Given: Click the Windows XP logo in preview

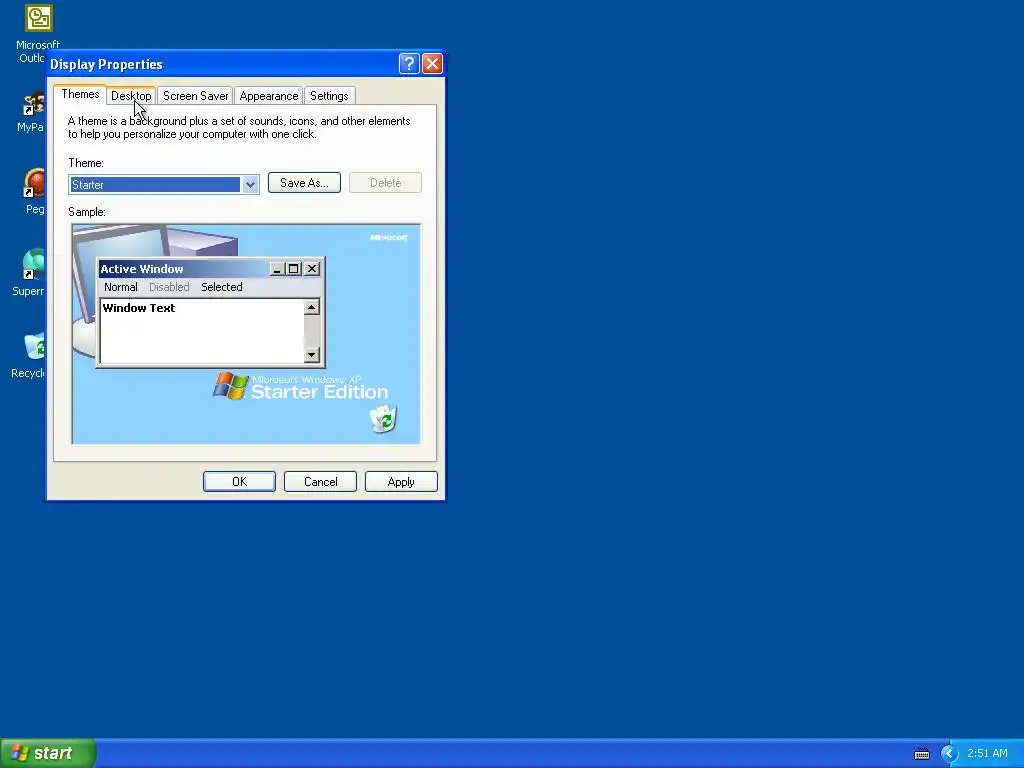Looking at the screenshot, I should [x=231, y=386].
